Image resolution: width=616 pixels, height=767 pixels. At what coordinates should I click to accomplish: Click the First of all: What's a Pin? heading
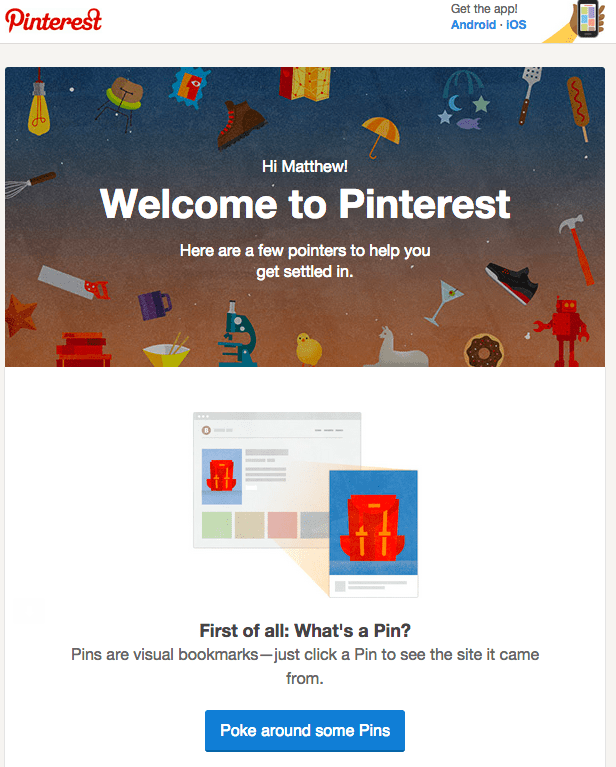point(305,631)
